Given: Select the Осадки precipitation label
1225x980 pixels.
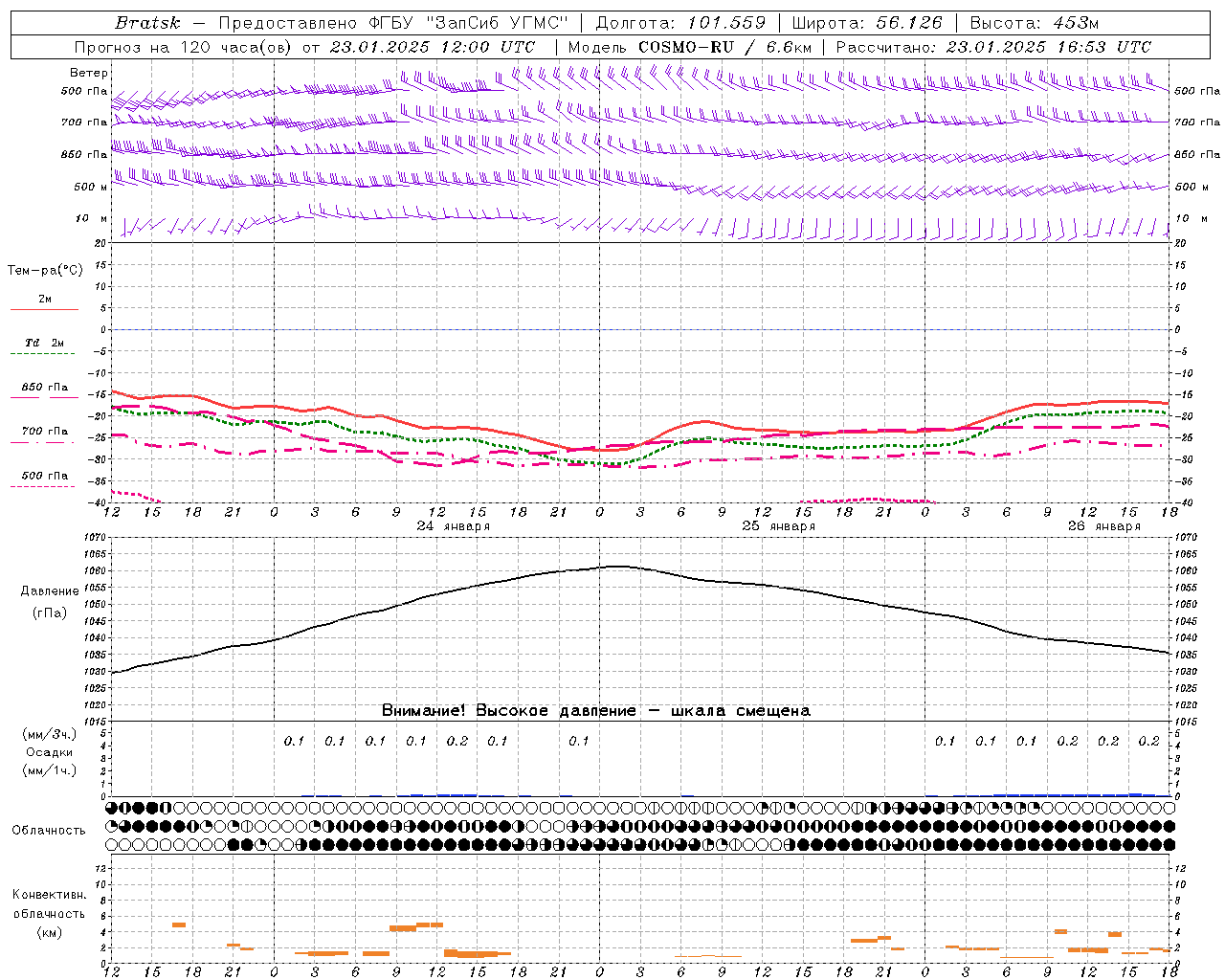Looking at the screenshot, I should coord(50,752).
